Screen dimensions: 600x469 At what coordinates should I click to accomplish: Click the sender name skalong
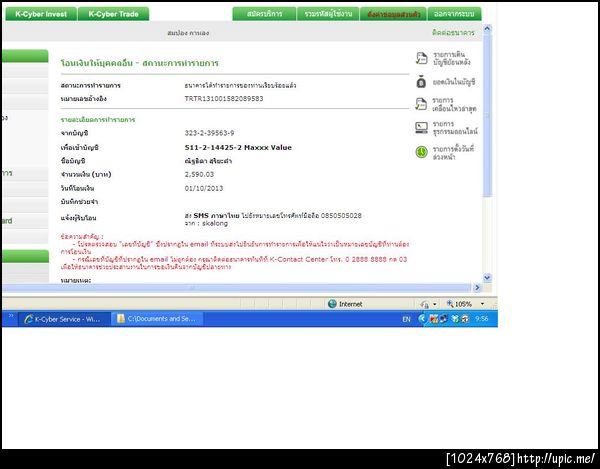point(215,223)
